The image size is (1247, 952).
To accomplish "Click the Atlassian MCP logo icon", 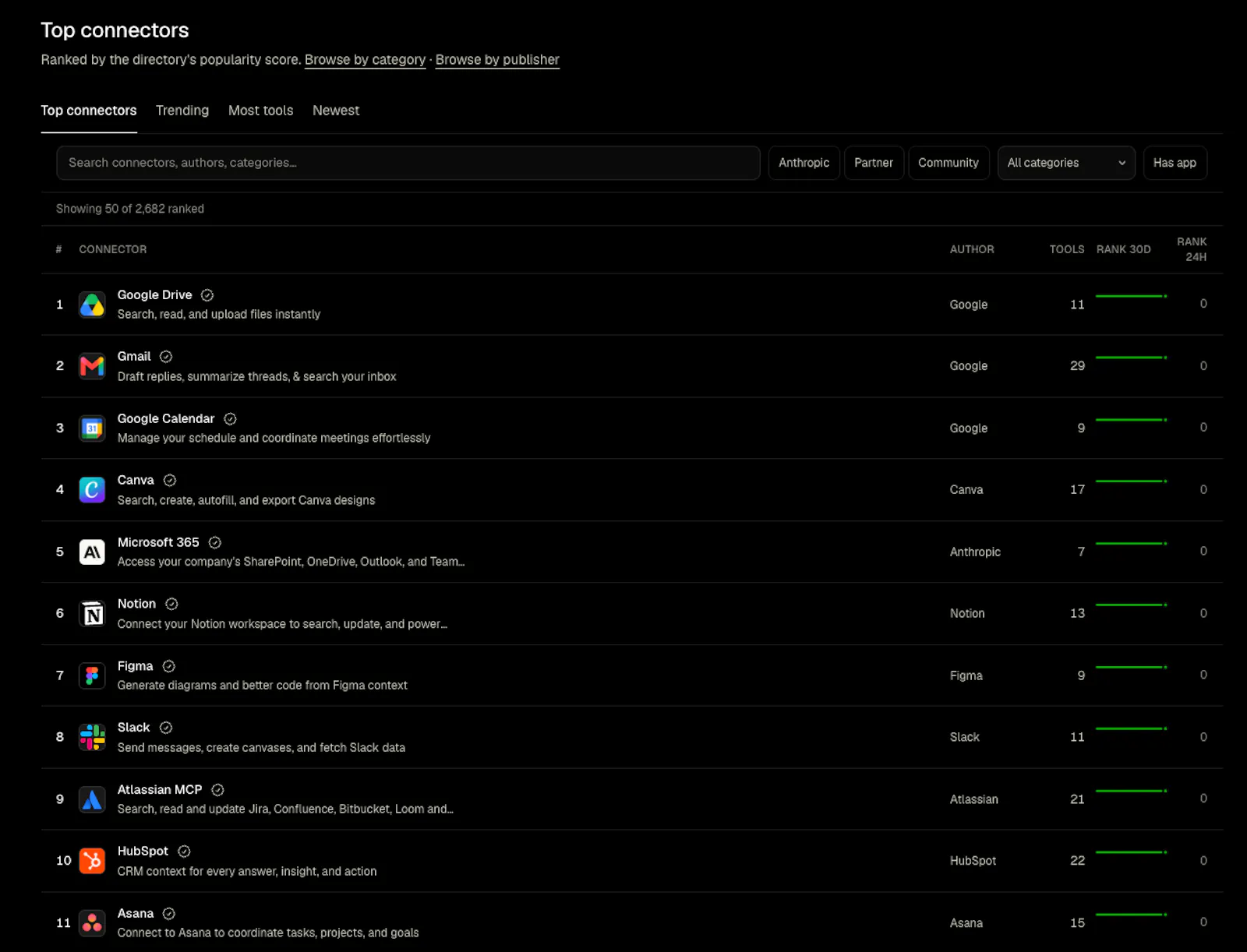I will (x=92, y=799).
